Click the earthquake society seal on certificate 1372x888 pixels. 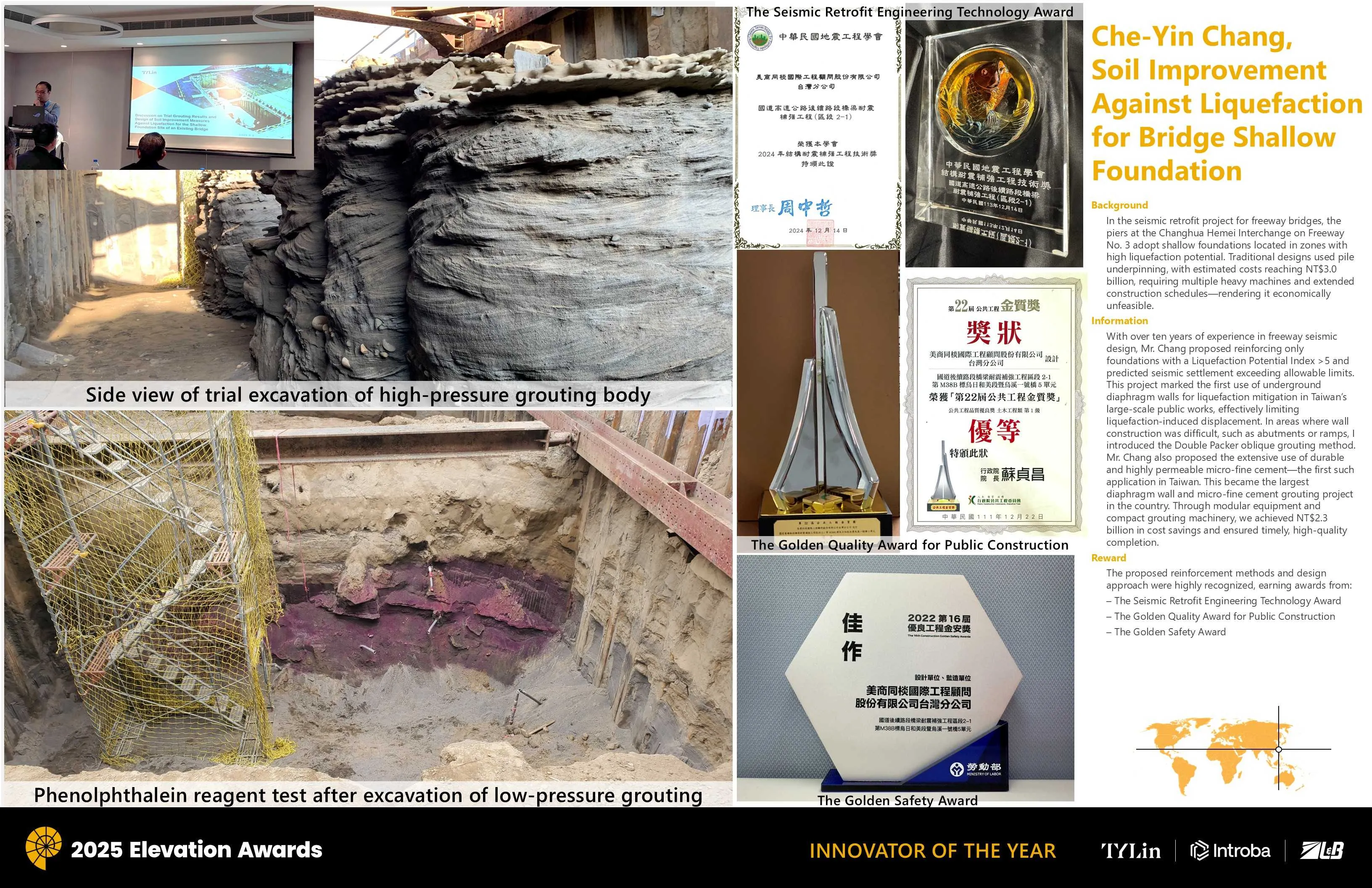coord(760,39)
